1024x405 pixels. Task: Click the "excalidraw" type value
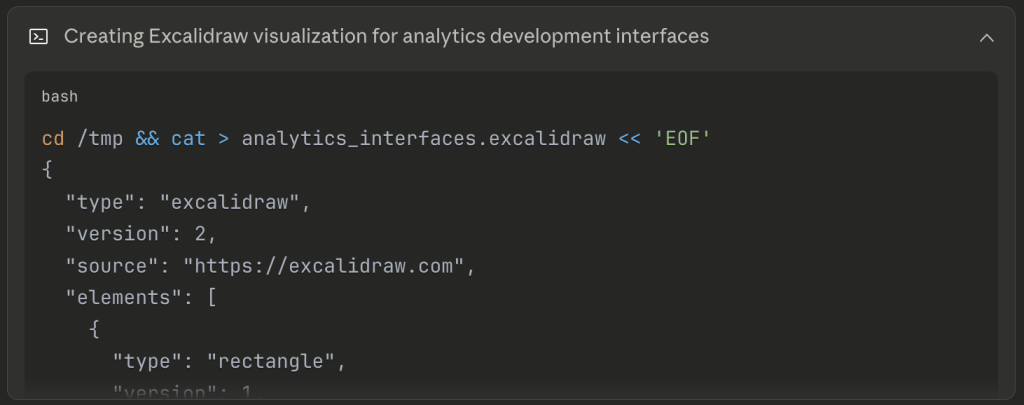[235, 202]
